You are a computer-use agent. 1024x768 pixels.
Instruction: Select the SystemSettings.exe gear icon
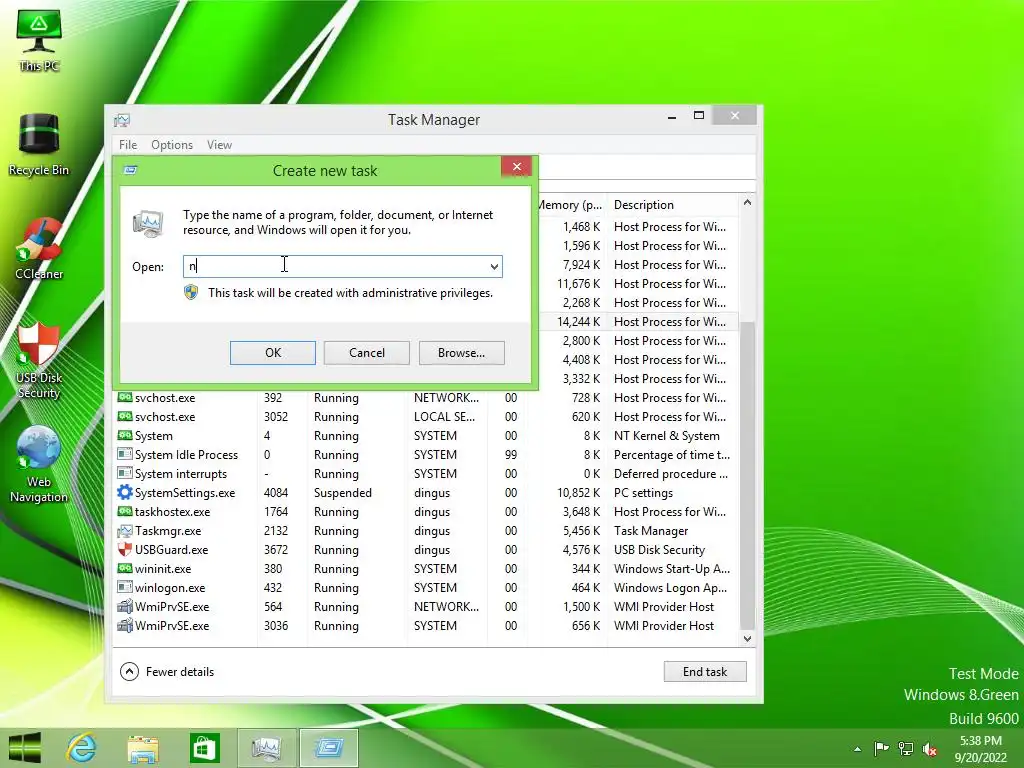tap(124, 492)
